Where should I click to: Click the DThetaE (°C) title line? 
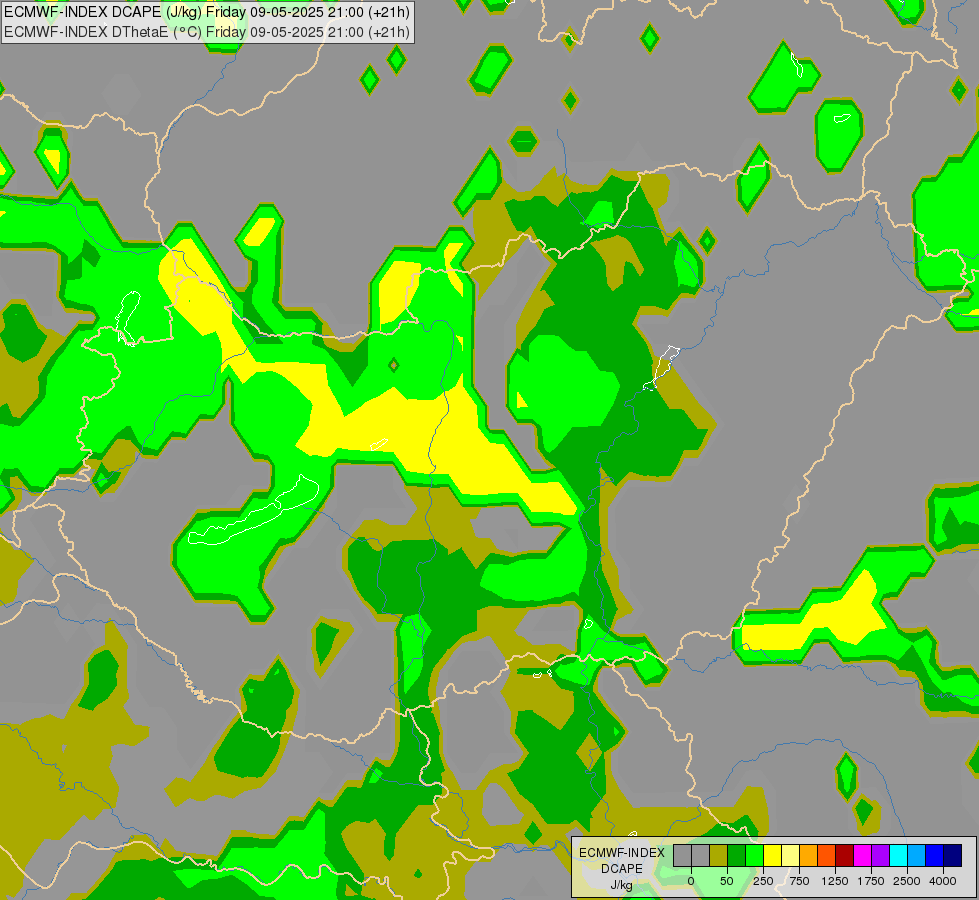pyautogui.click(x=207, y=32)
